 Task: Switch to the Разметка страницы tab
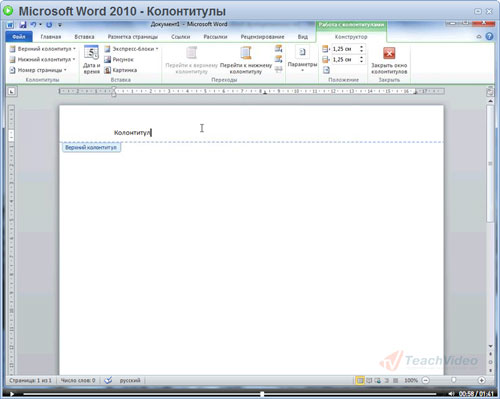tap(133, 37)
